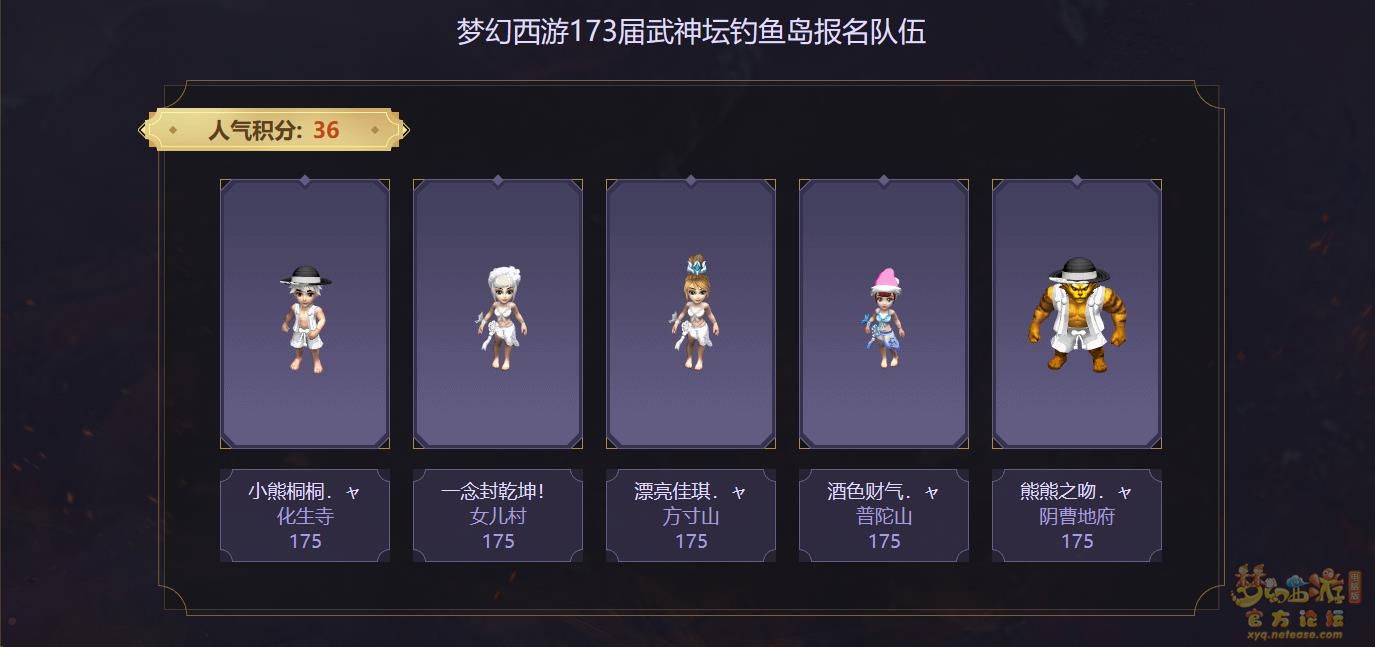Click the 女儿村 faction label
The width and height of the screenshot is (1375, 647).
click(498, 516)
